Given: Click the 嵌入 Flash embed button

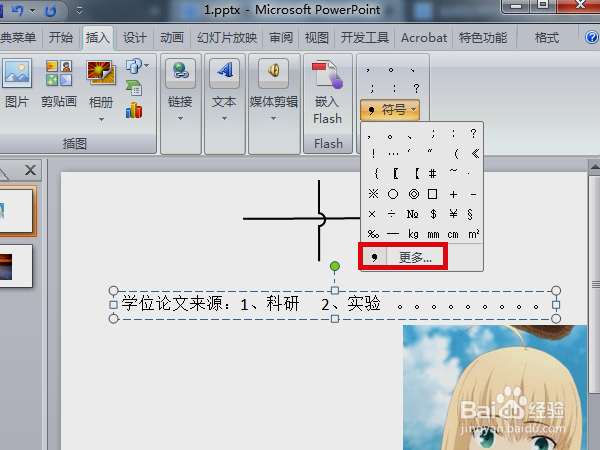Looking at the screenshot, I should [x=328, y=92].
